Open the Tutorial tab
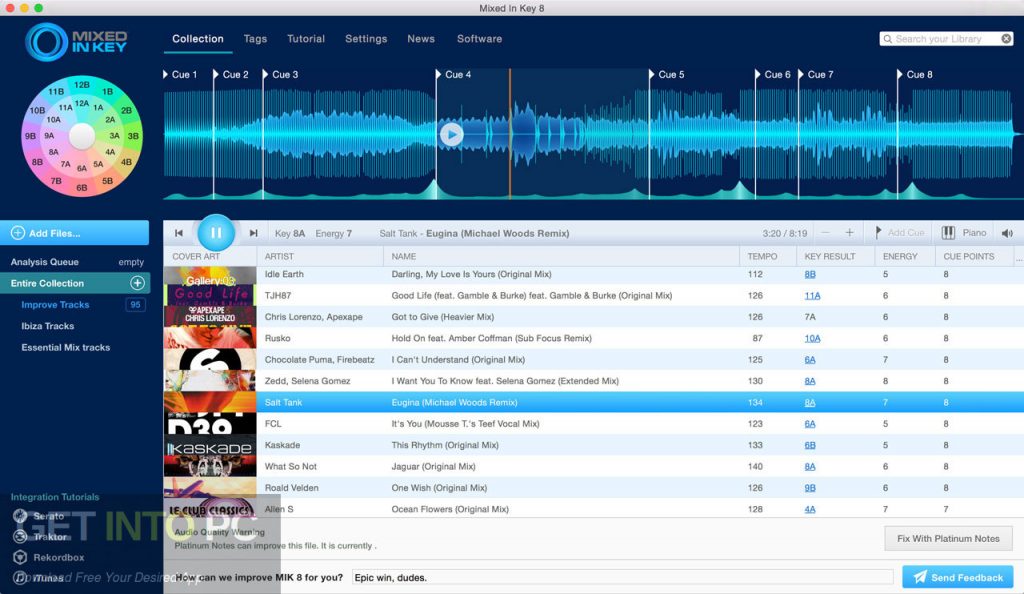 pos(306,39)
